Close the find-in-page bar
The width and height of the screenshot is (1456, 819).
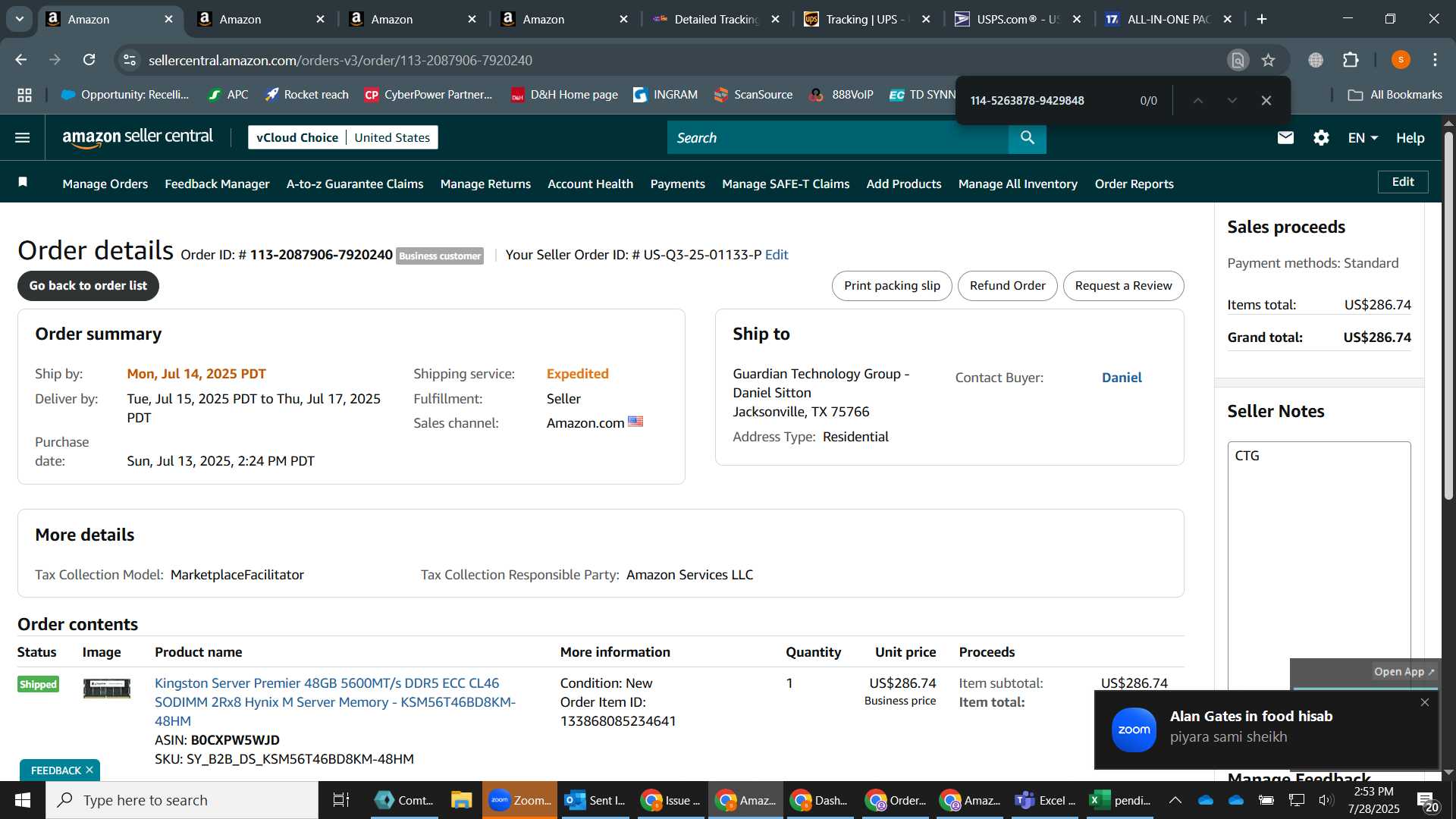coord(1266,100)
